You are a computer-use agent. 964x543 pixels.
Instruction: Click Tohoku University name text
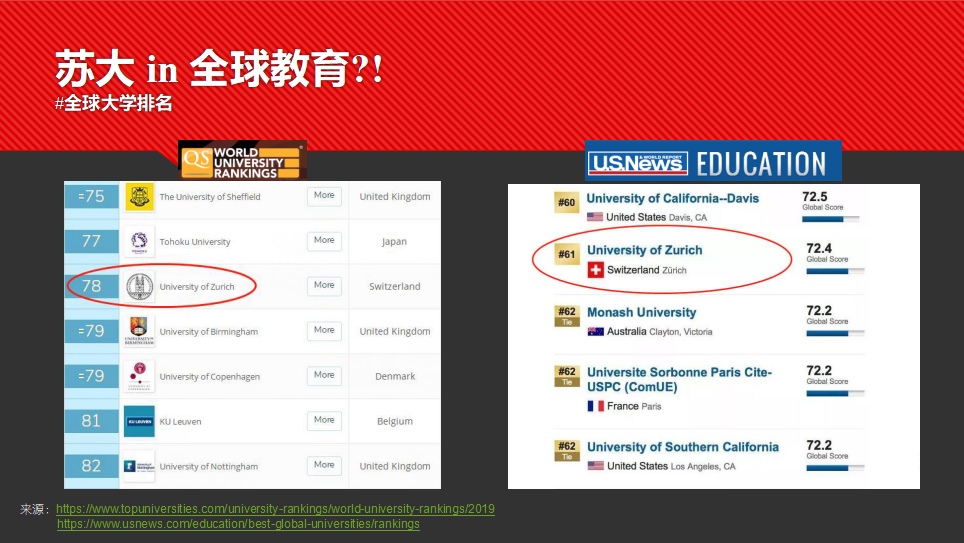click(x=195, y=242)
